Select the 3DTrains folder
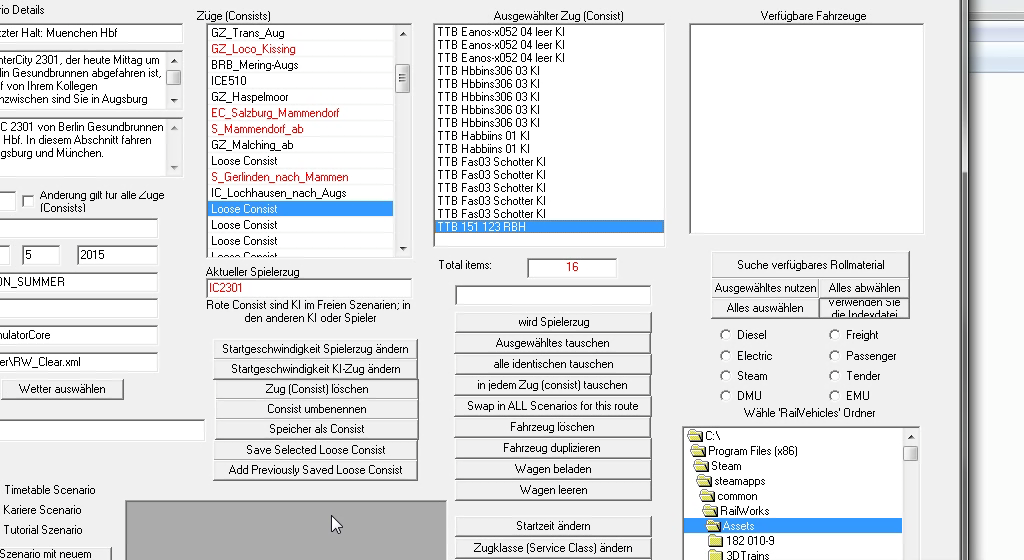Viewport: 1024px width, 560px height. (x=739, y=555)
